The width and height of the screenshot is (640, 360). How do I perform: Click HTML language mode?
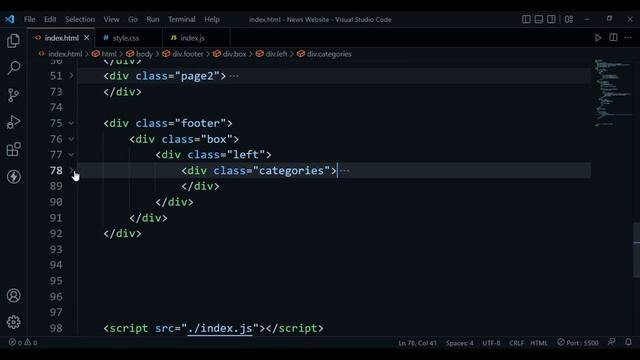[x=539, y=343]
